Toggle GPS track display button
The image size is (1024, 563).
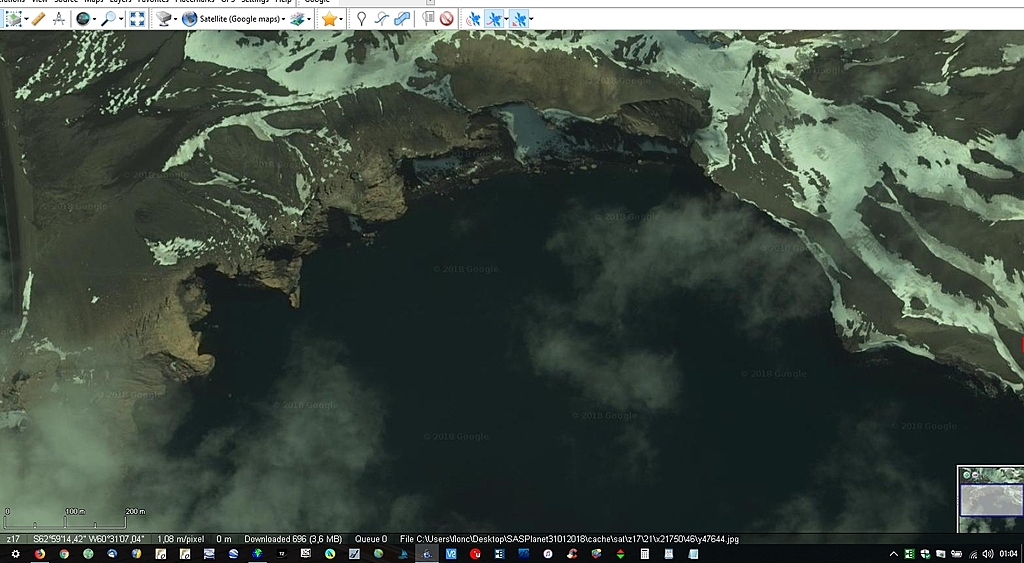coord(494,19)
